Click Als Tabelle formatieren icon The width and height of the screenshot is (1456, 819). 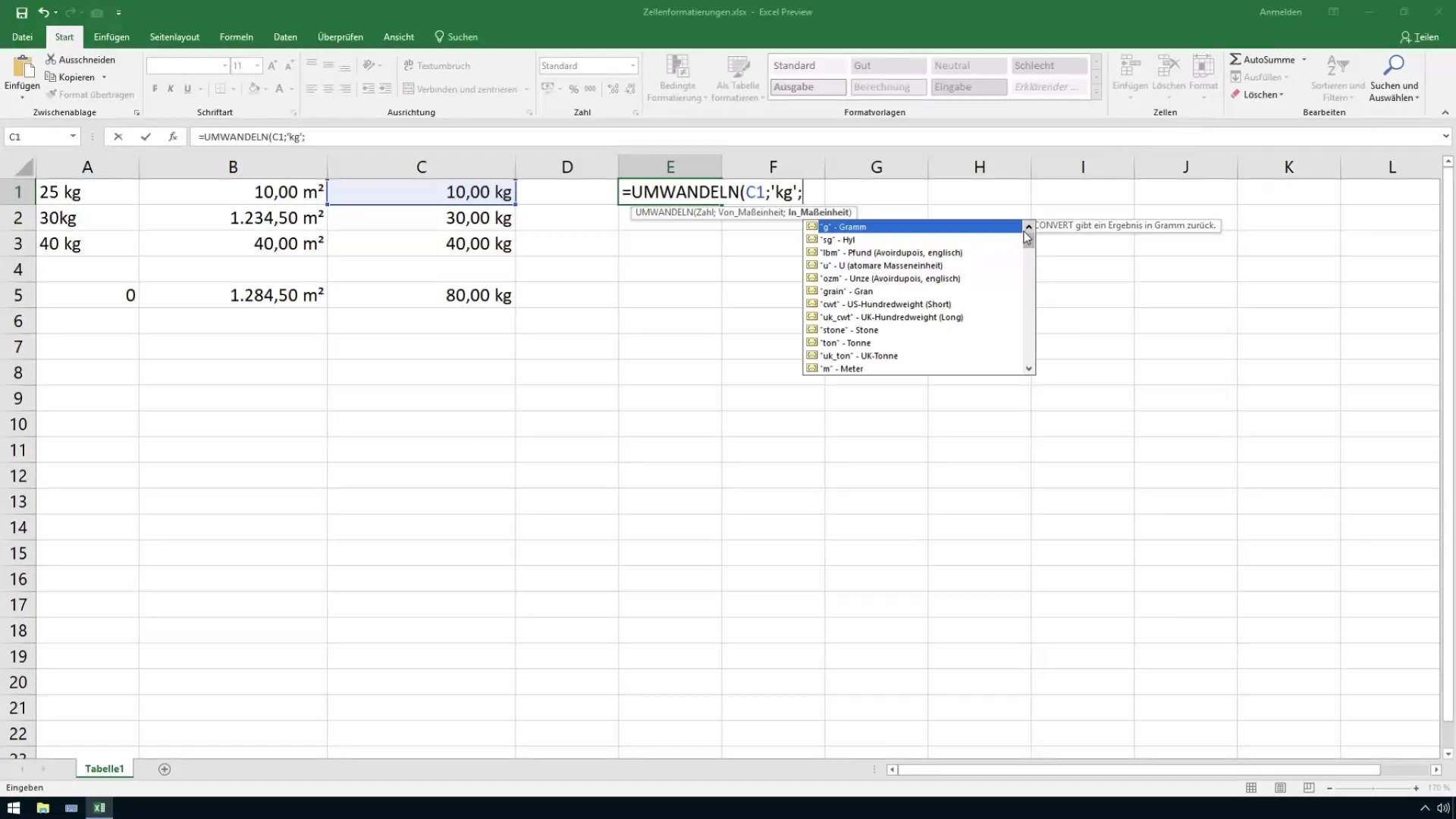738,67
